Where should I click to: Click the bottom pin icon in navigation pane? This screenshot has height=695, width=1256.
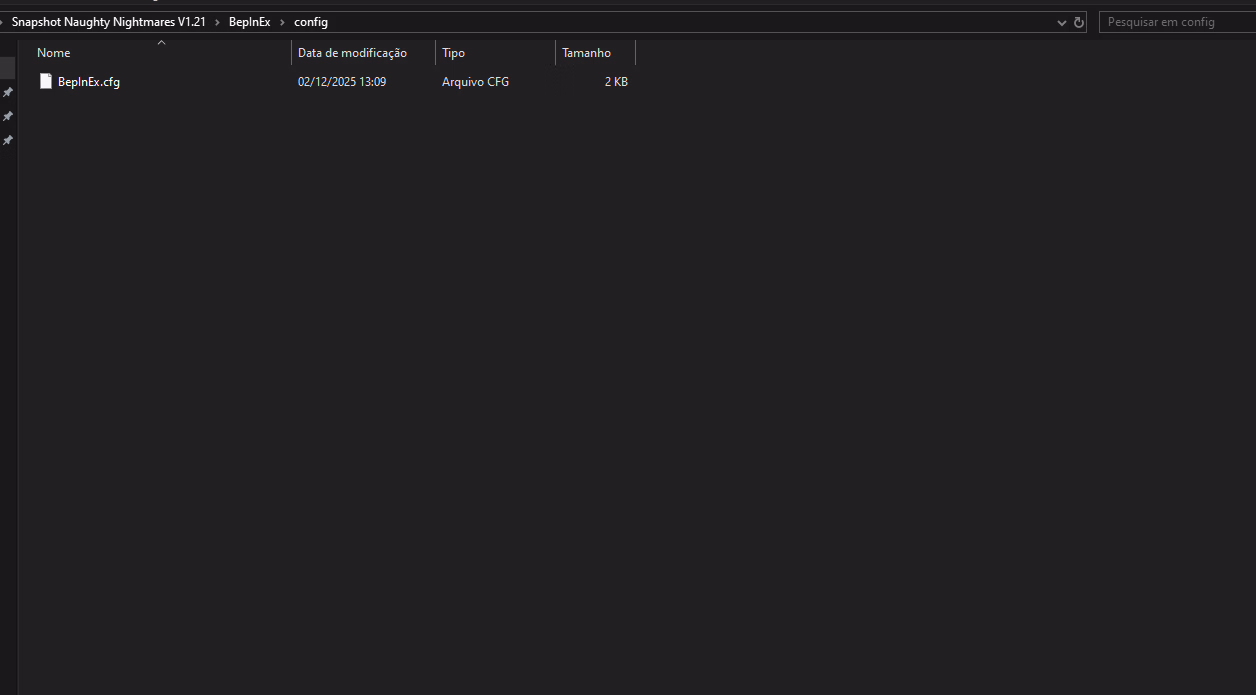tap(8, 140)
